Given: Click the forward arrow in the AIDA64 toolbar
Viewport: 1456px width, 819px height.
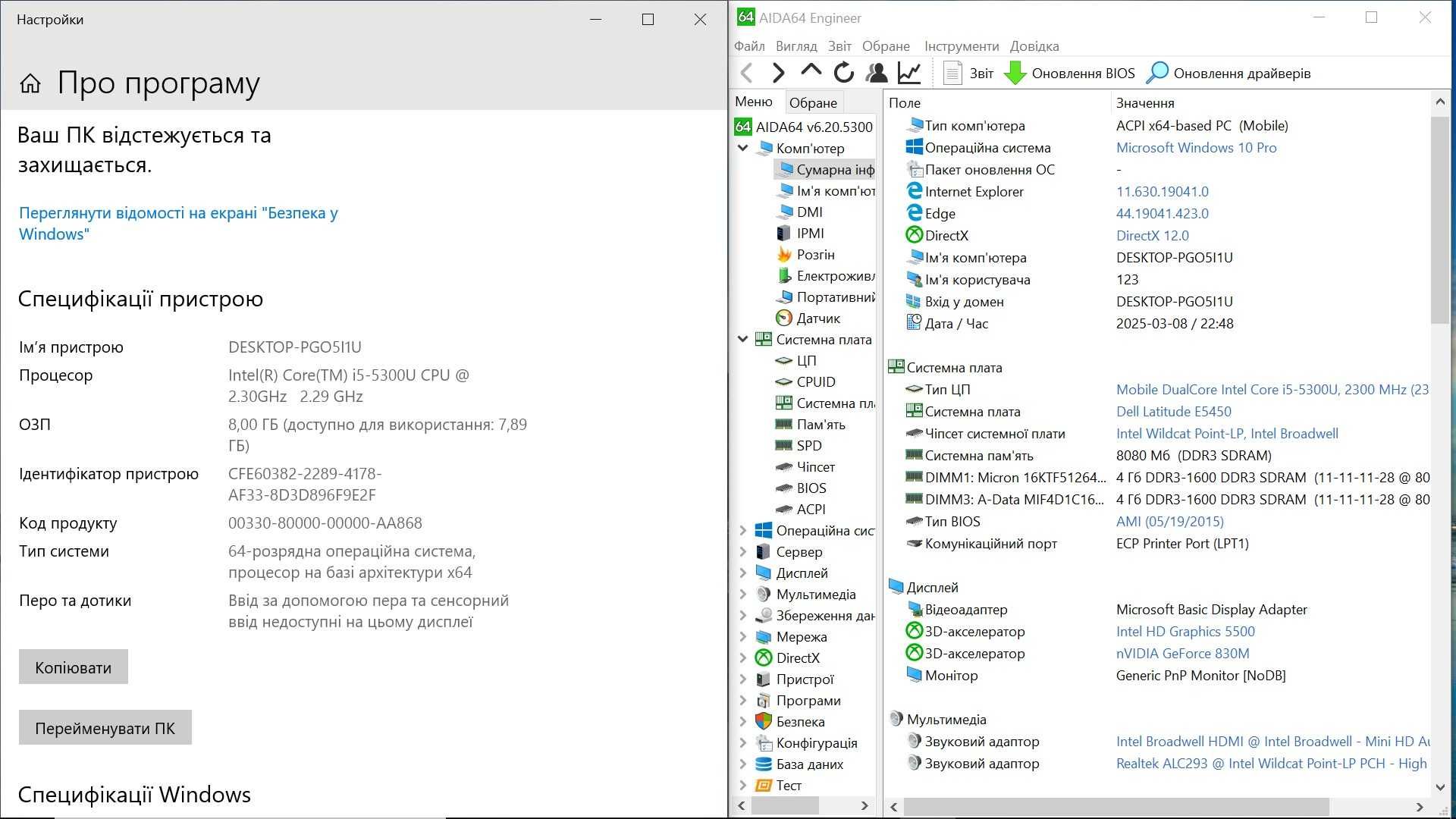Looking at the screenshot, I should [x=778, y=73].
